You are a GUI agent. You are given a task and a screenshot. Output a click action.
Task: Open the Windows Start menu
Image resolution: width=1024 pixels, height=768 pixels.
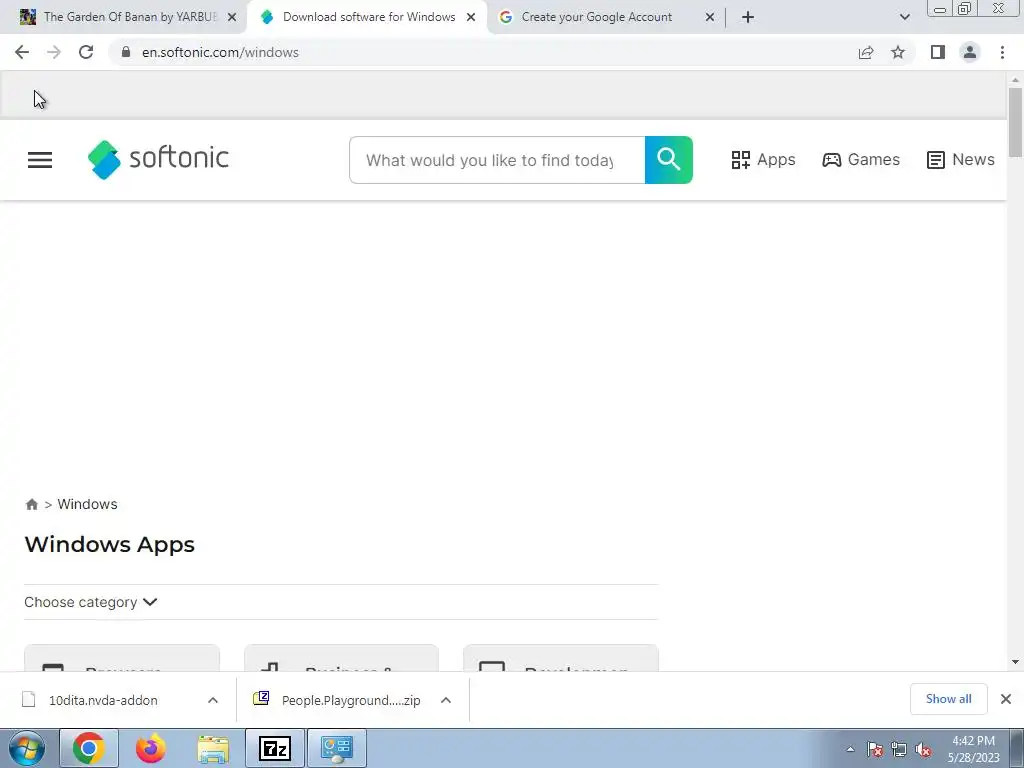tap(26, 748)
